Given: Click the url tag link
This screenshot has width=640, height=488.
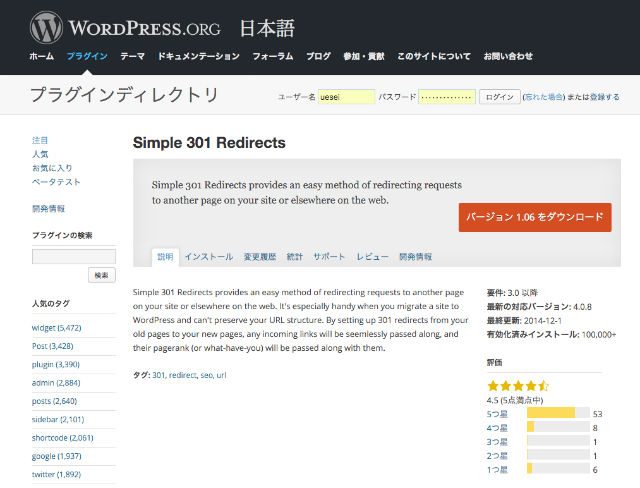Looking at the screenshot, I should pos(221,375).
